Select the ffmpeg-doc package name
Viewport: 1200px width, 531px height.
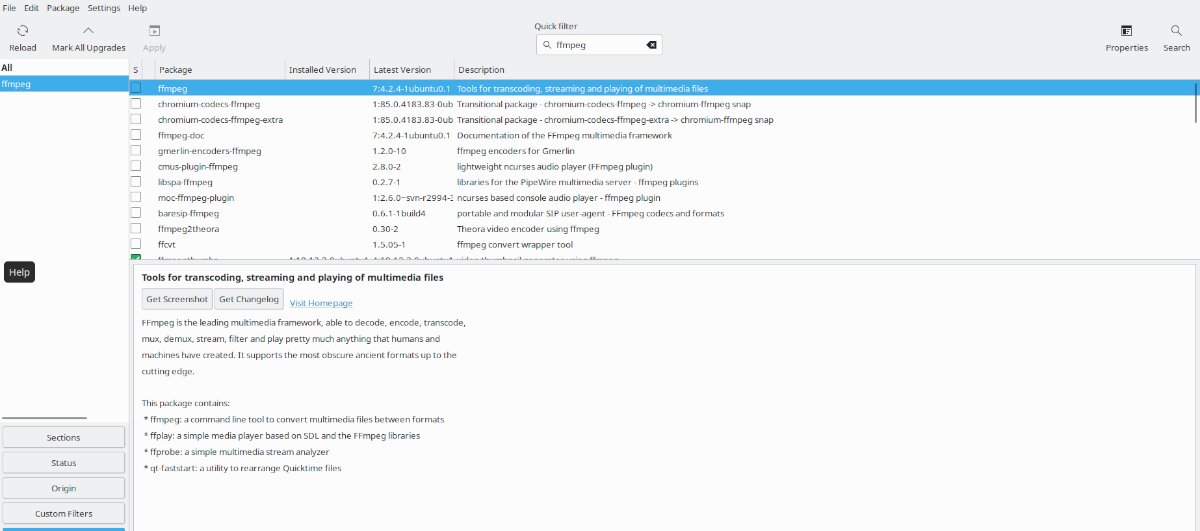(181, 135)
